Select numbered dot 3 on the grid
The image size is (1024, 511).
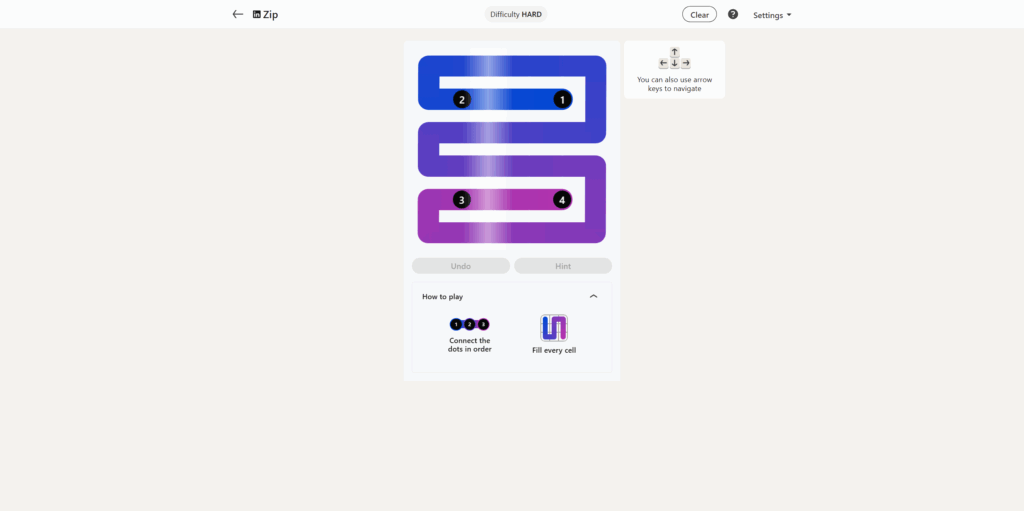pos(462,200)
